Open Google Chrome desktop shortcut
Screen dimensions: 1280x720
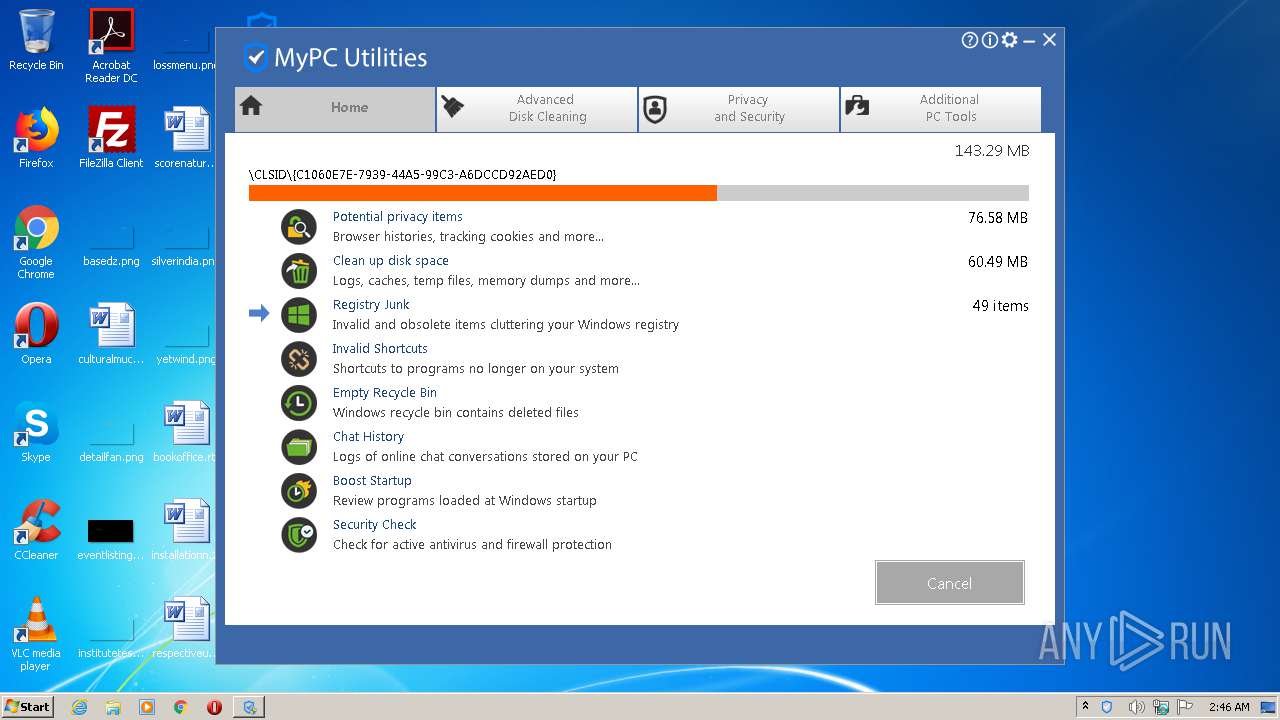(36, 242)
